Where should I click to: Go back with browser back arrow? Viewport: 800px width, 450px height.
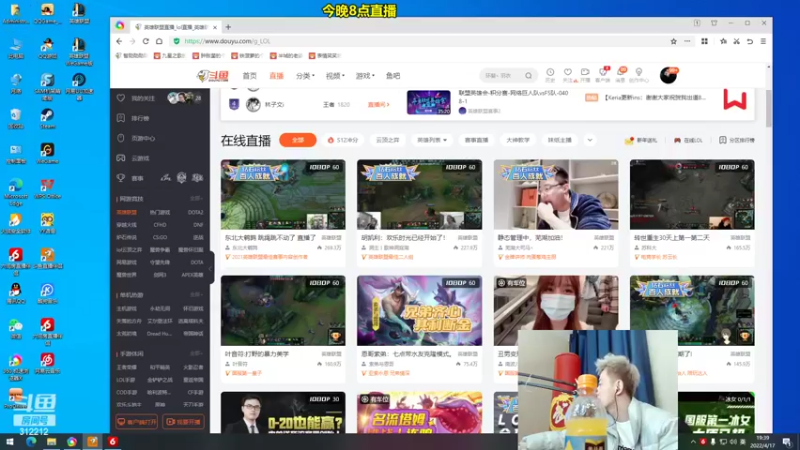[x=119, y=41]
